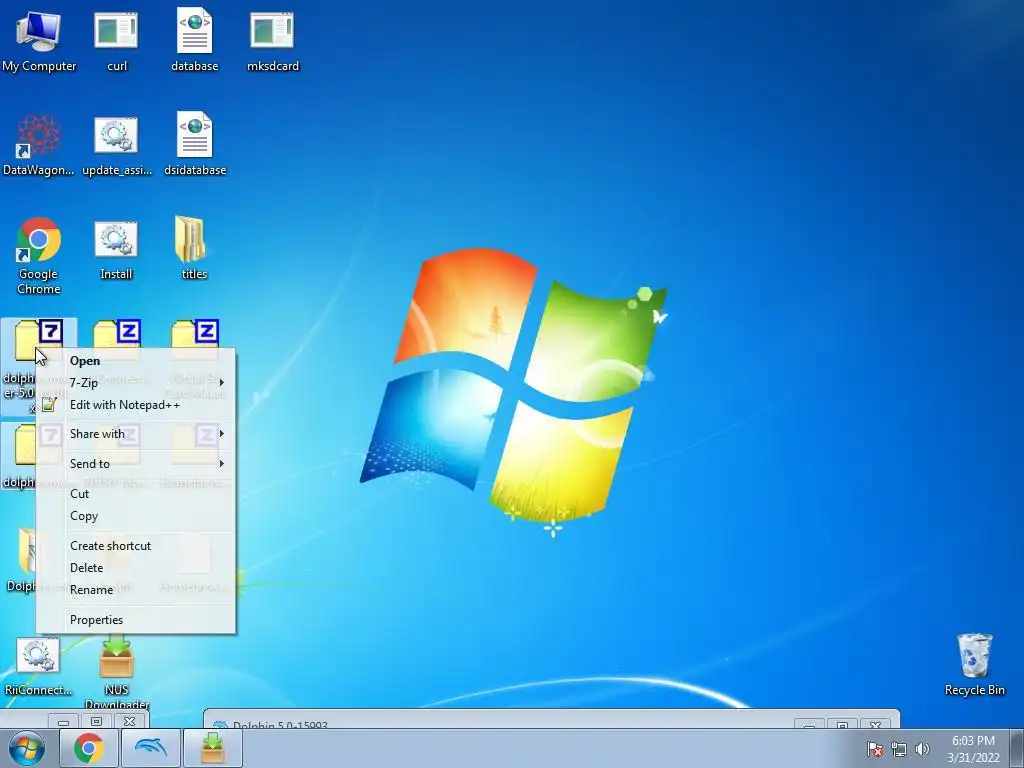Select the DataWagon shortcut icon

[x=39, y=145]
